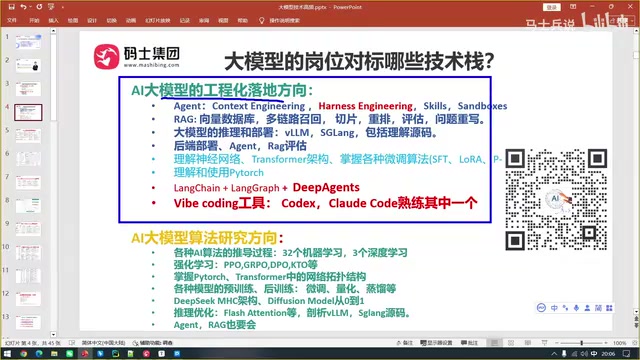Select slide 2 thumbnail
This screenshot has width=640, height=360.
[28, 65]
